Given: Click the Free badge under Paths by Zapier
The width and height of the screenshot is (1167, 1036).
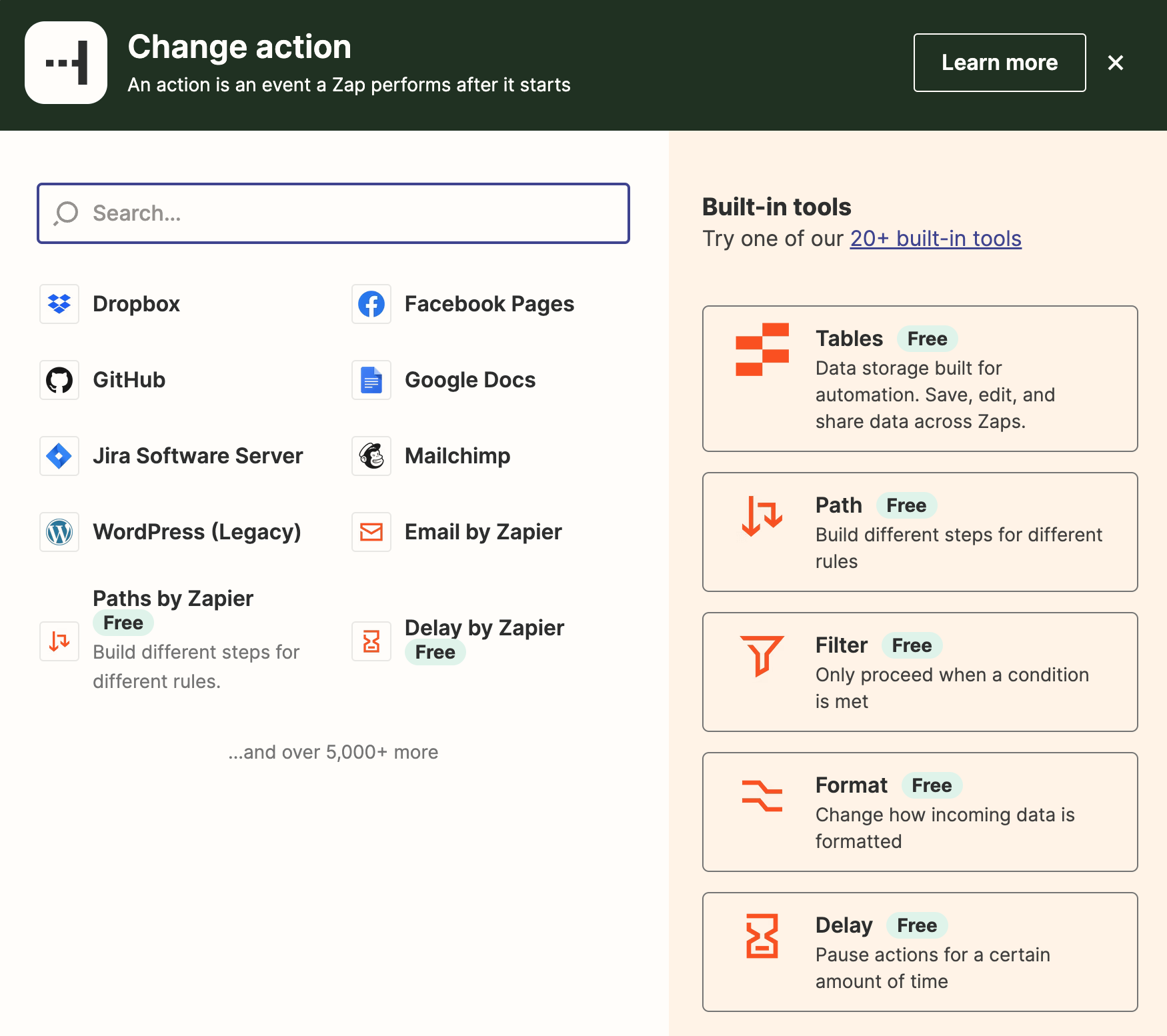Looking at the screenshot, I should tap(123, 623).
